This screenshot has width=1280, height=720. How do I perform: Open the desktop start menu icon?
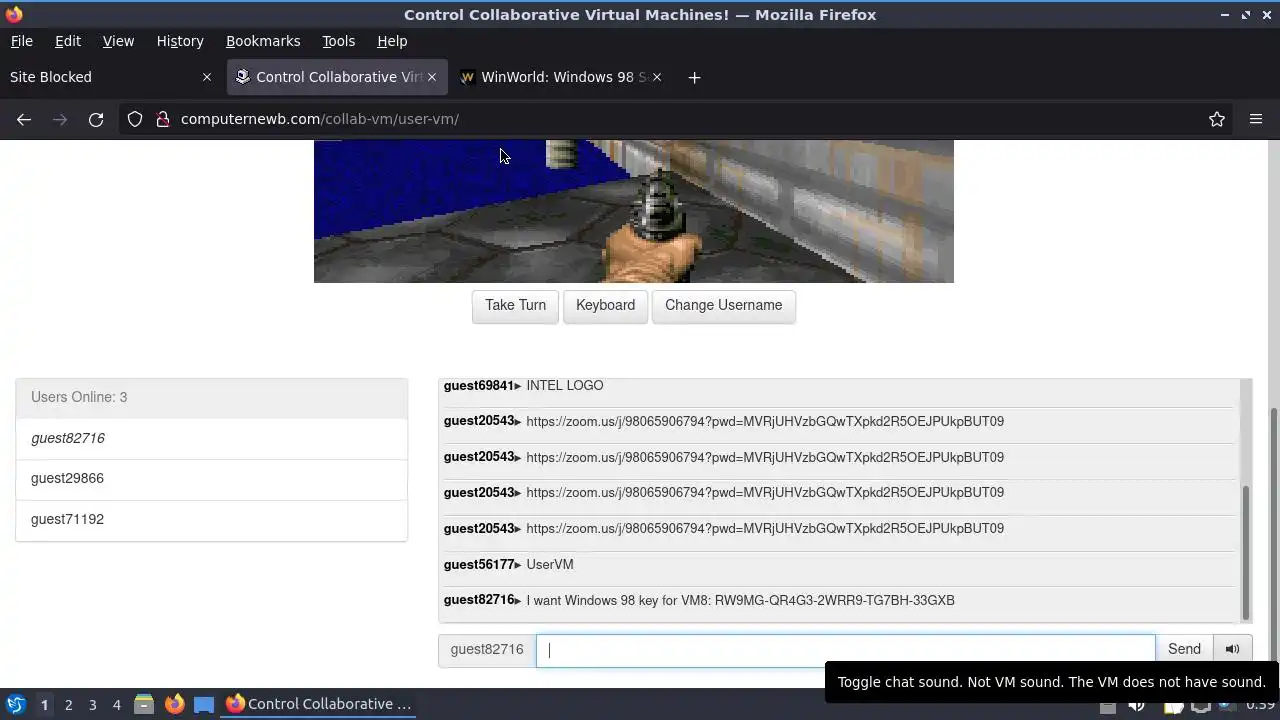[15, 704]
